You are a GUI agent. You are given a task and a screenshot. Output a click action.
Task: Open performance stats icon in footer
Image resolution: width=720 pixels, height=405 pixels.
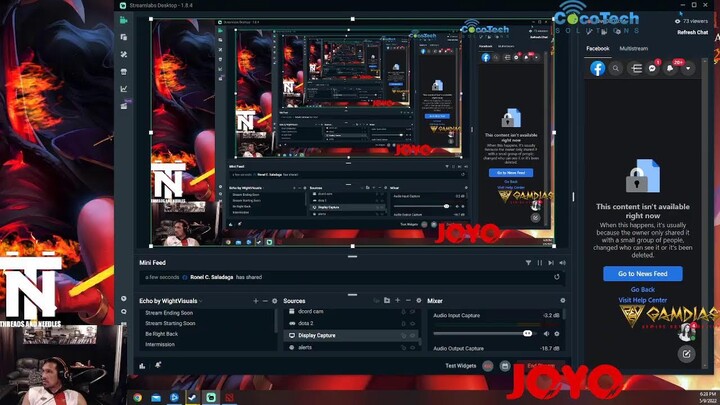tap(142, 366)
